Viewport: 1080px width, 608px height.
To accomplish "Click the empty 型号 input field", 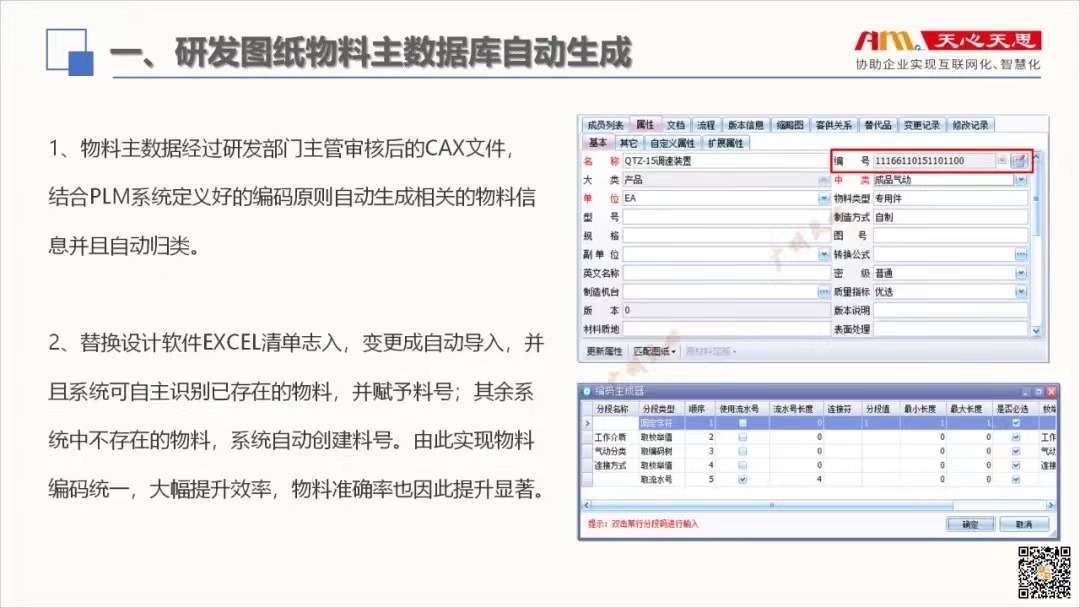I will point(726,217).
